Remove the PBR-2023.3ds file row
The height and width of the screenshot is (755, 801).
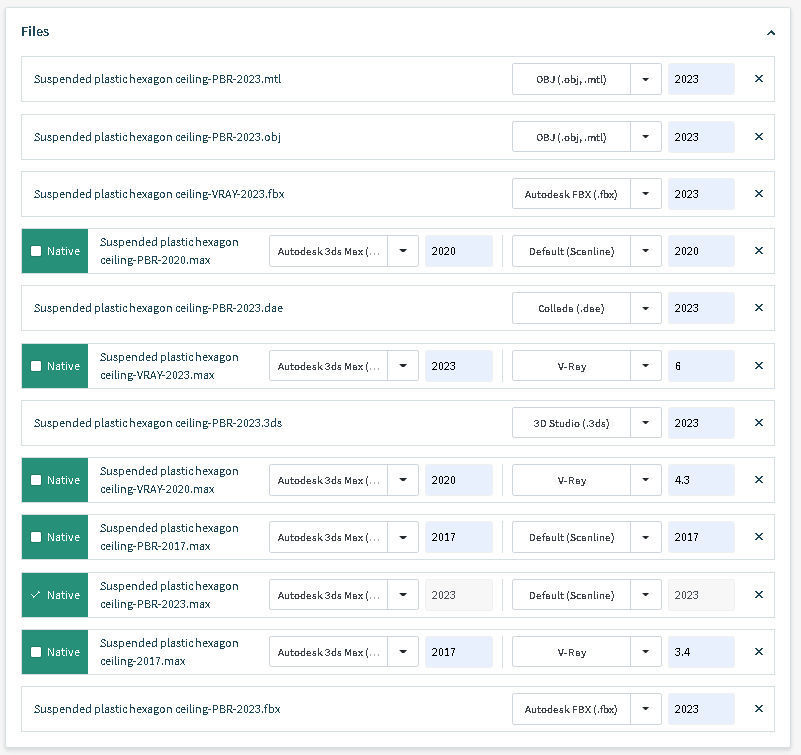pos(758,423)
